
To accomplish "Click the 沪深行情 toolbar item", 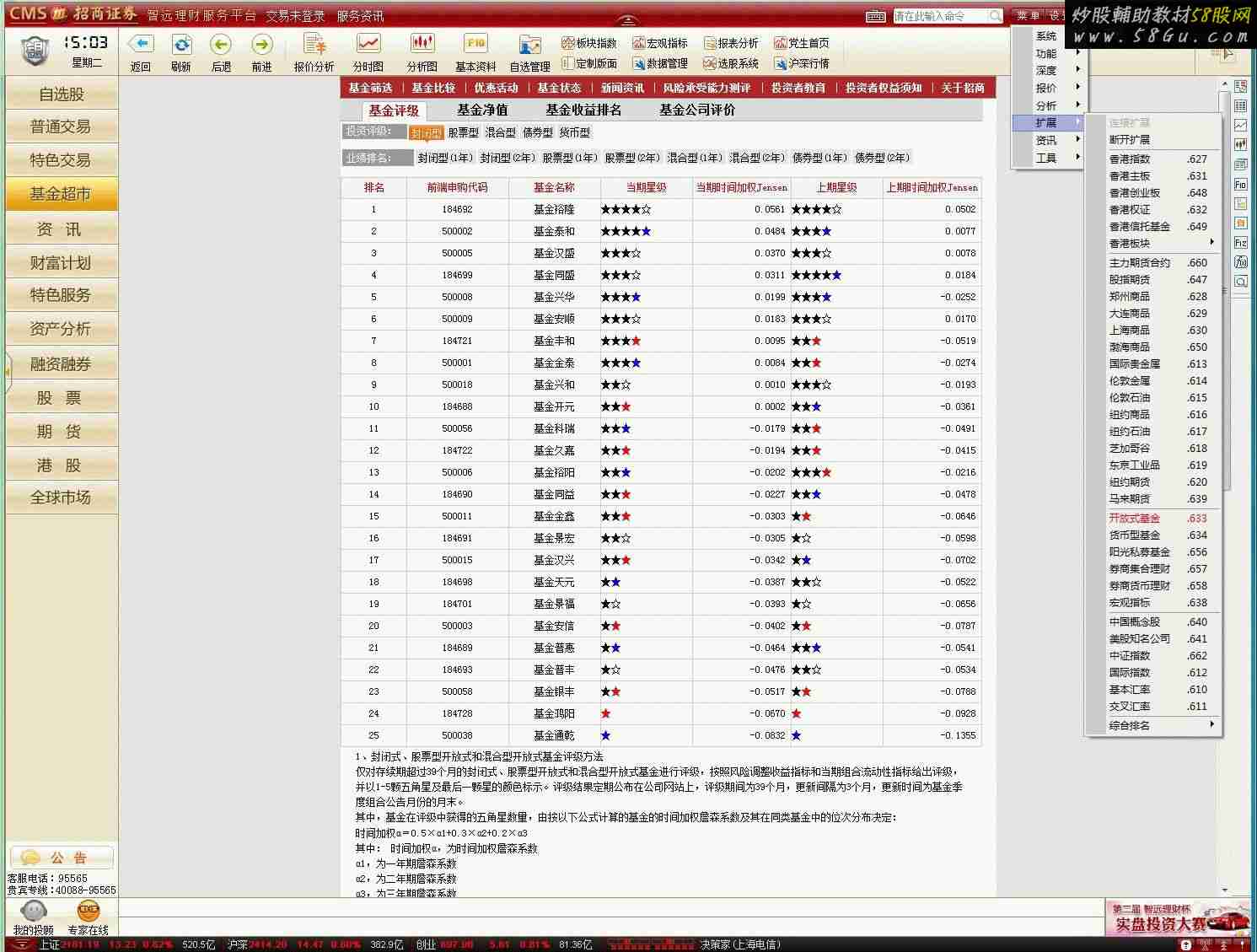I will 802,63.
